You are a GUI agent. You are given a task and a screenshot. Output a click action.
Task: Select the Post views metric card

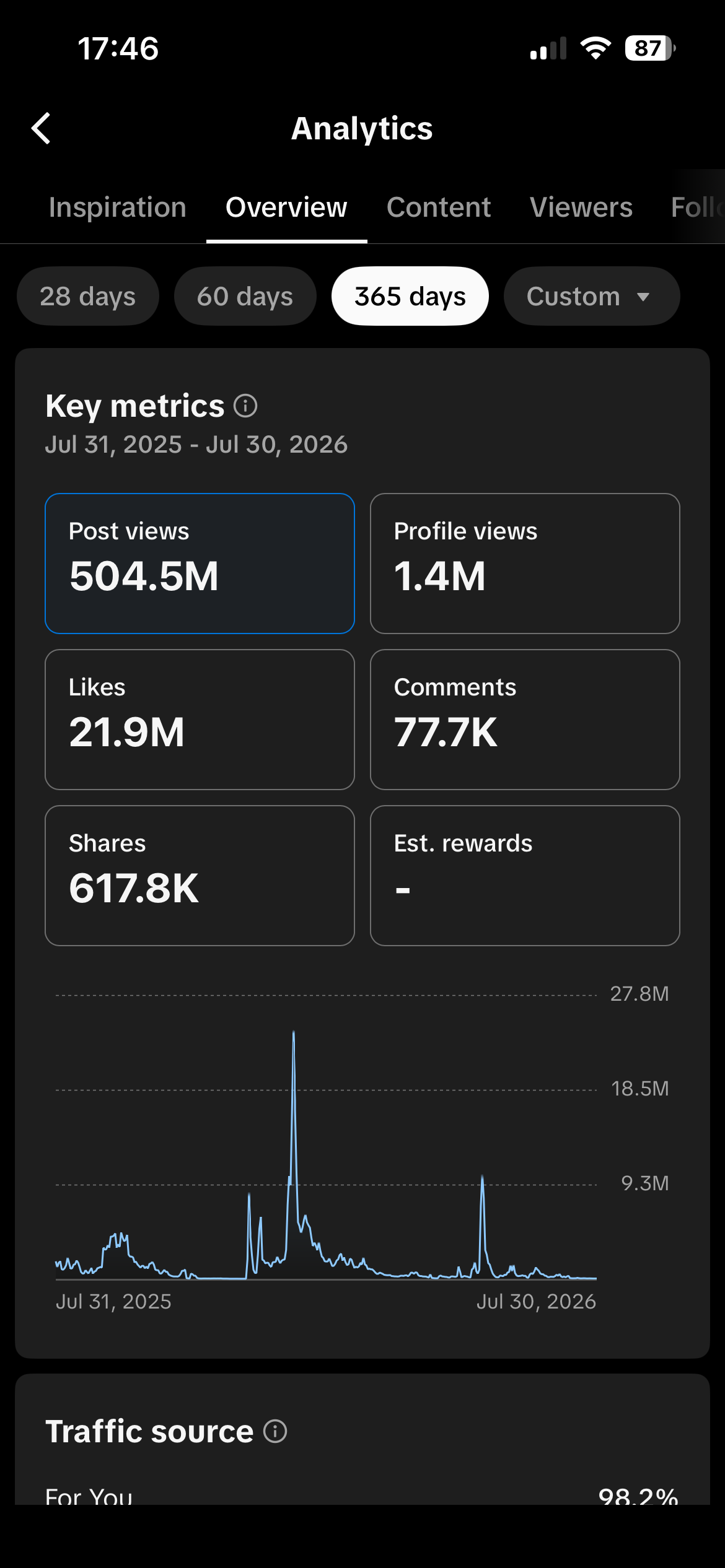click(200, 564)
